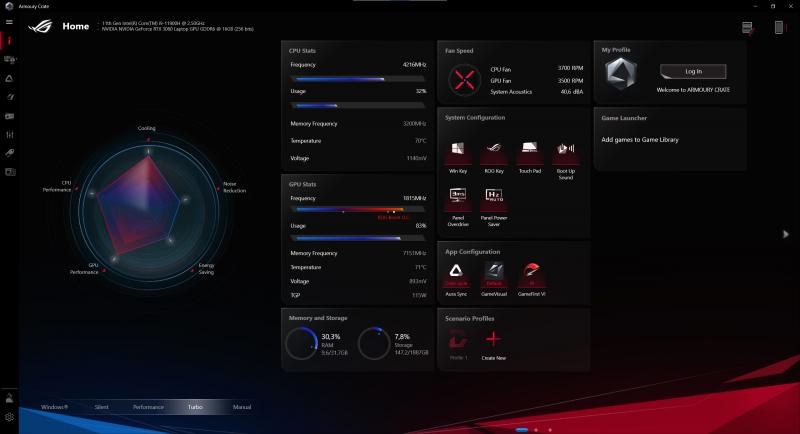Open the user account icon in the sidebar
This screenshot has width=800, height=434.
click(x=9, y=398)
